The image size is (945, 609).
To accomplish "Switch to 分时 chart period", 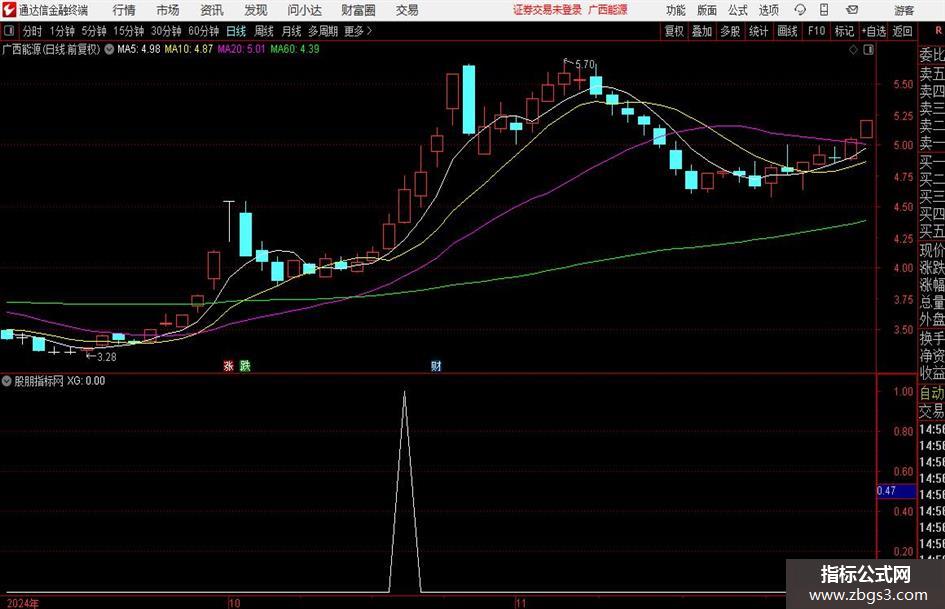I will [32, 31].
